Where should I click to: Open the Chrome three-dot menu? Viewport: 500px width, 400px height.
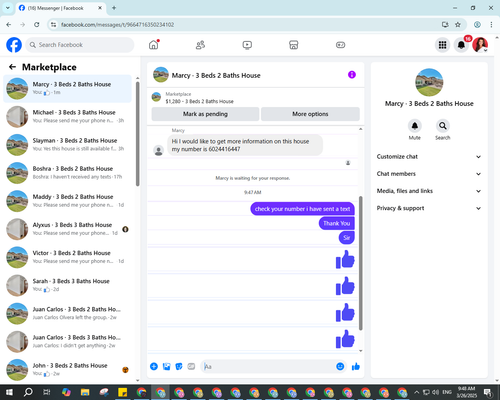coord(491,25)
